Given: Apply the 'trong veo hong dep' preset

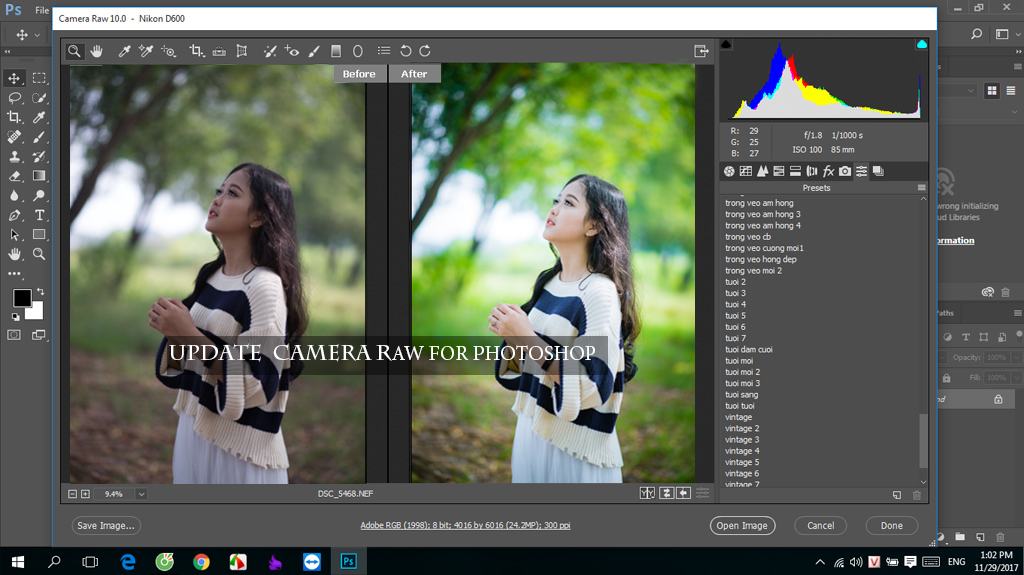Looking at the screenshot, I should [x=761, y=259].
